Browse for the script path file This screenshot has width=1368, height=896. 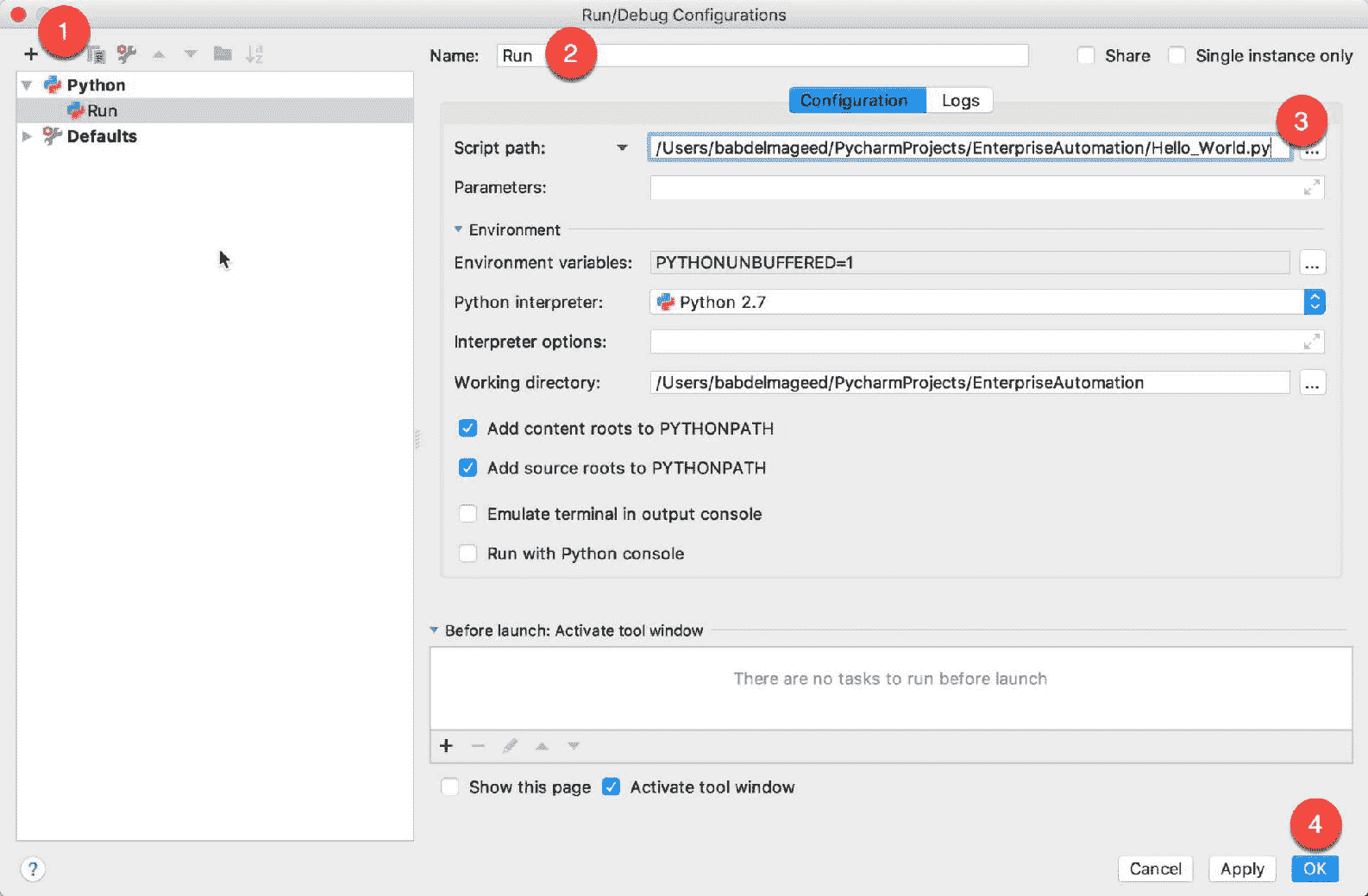[1312, 150]
